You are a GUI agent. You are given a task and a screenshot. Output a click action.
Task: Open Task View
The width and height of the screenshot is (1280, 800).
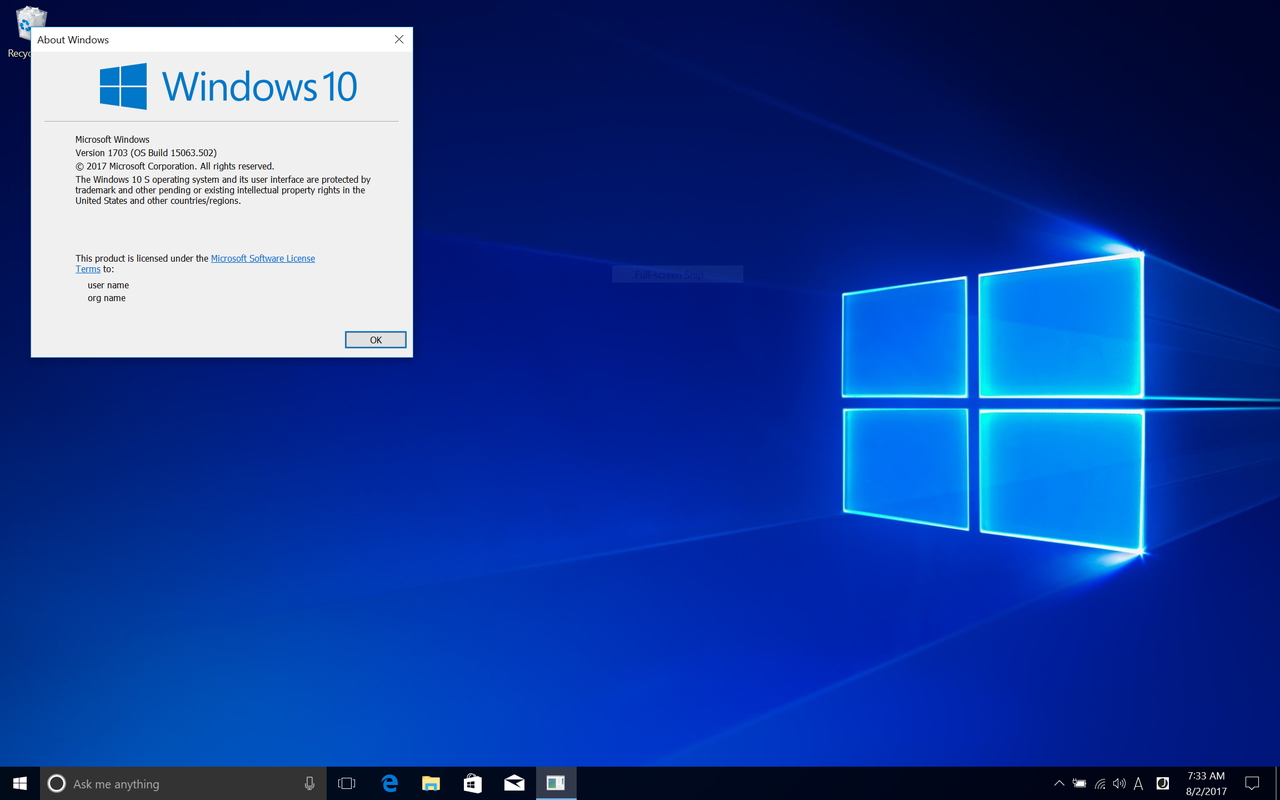tap(345, 783)
